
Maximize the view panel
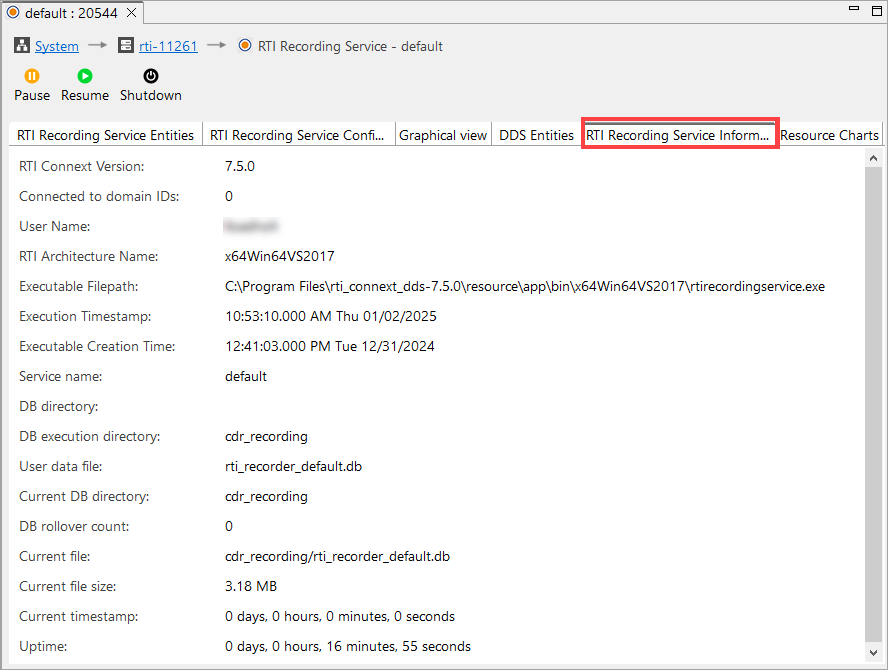pyautogui.click(x=877, y=10)
